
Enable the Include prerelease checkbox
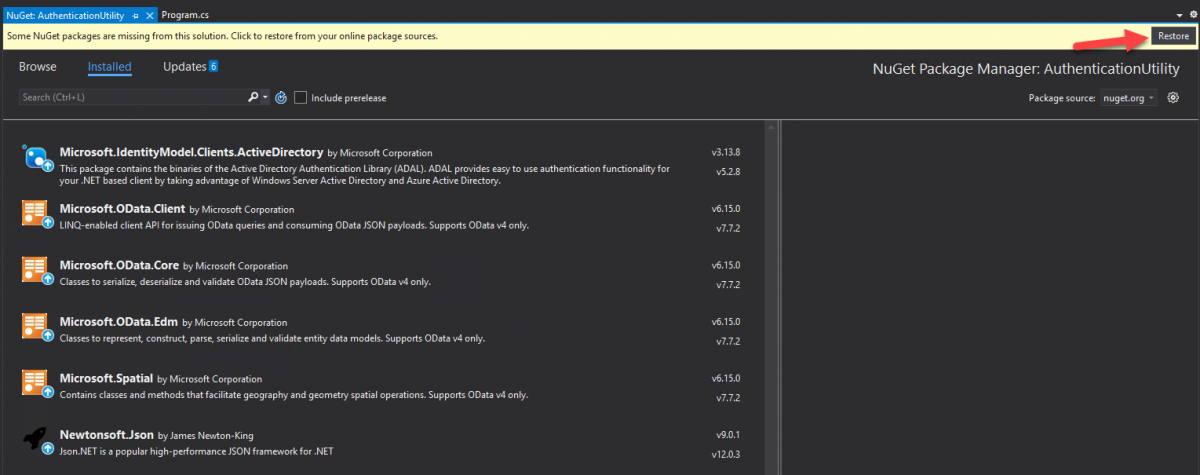point(301,98)
